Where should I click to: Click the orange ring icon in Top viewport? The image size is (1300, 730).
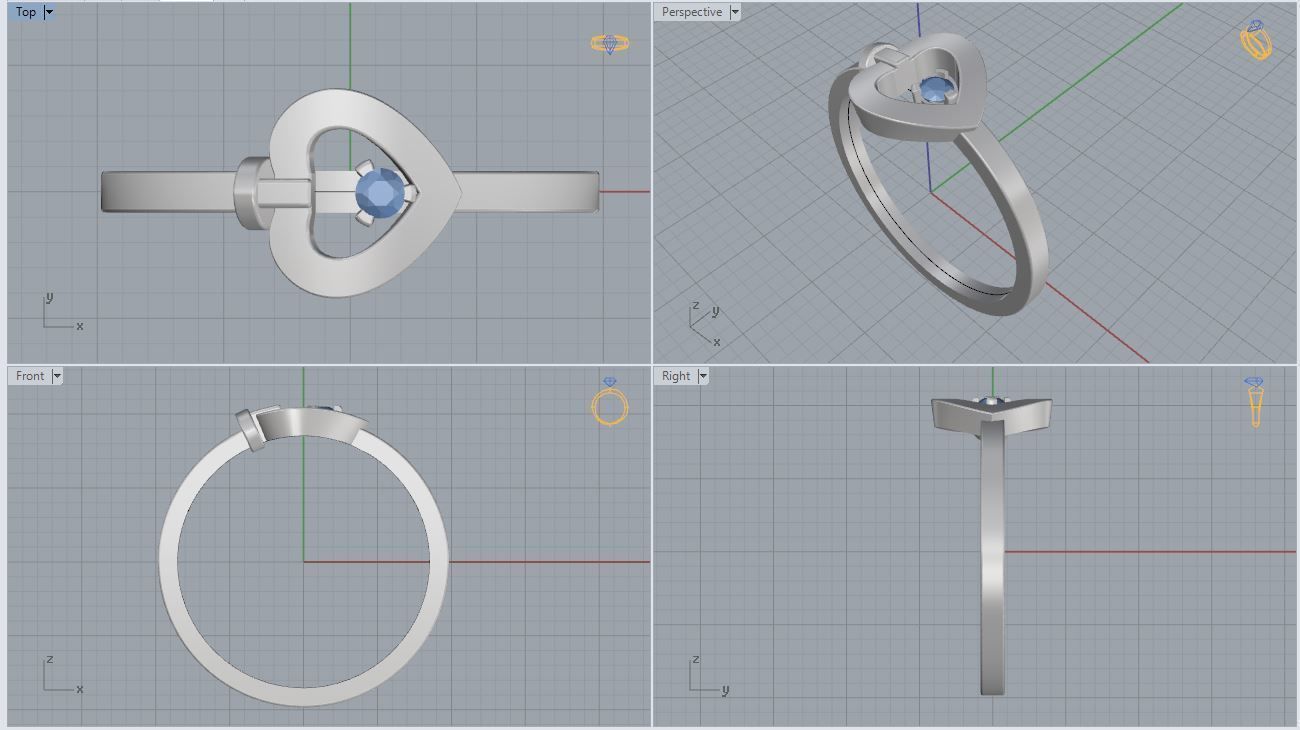click(609, 43)
